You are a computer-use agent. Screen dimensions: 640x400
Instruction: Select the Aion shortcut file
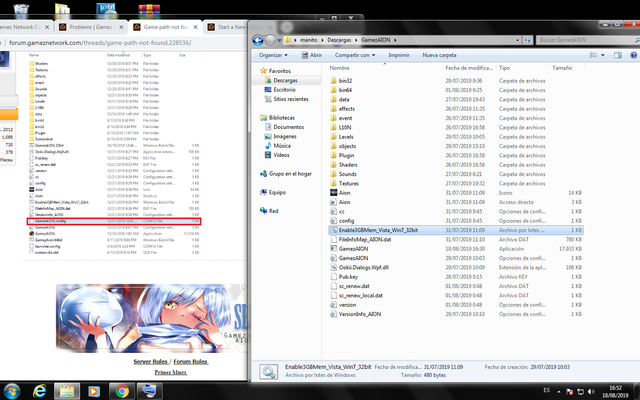[344, 202]
